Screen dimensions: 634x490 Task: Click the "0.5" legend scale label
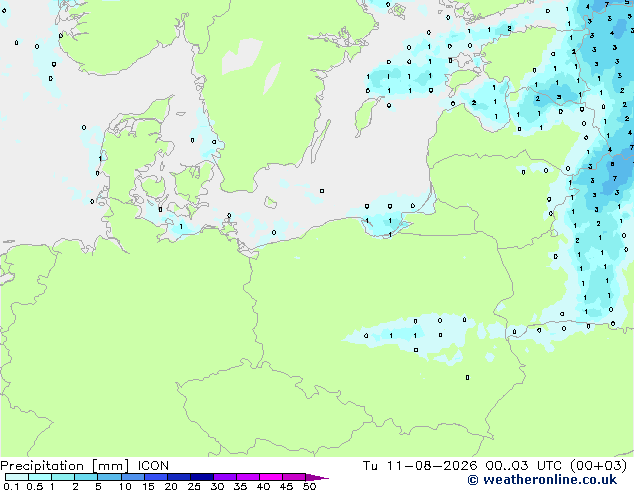click(x=35, y=486)
